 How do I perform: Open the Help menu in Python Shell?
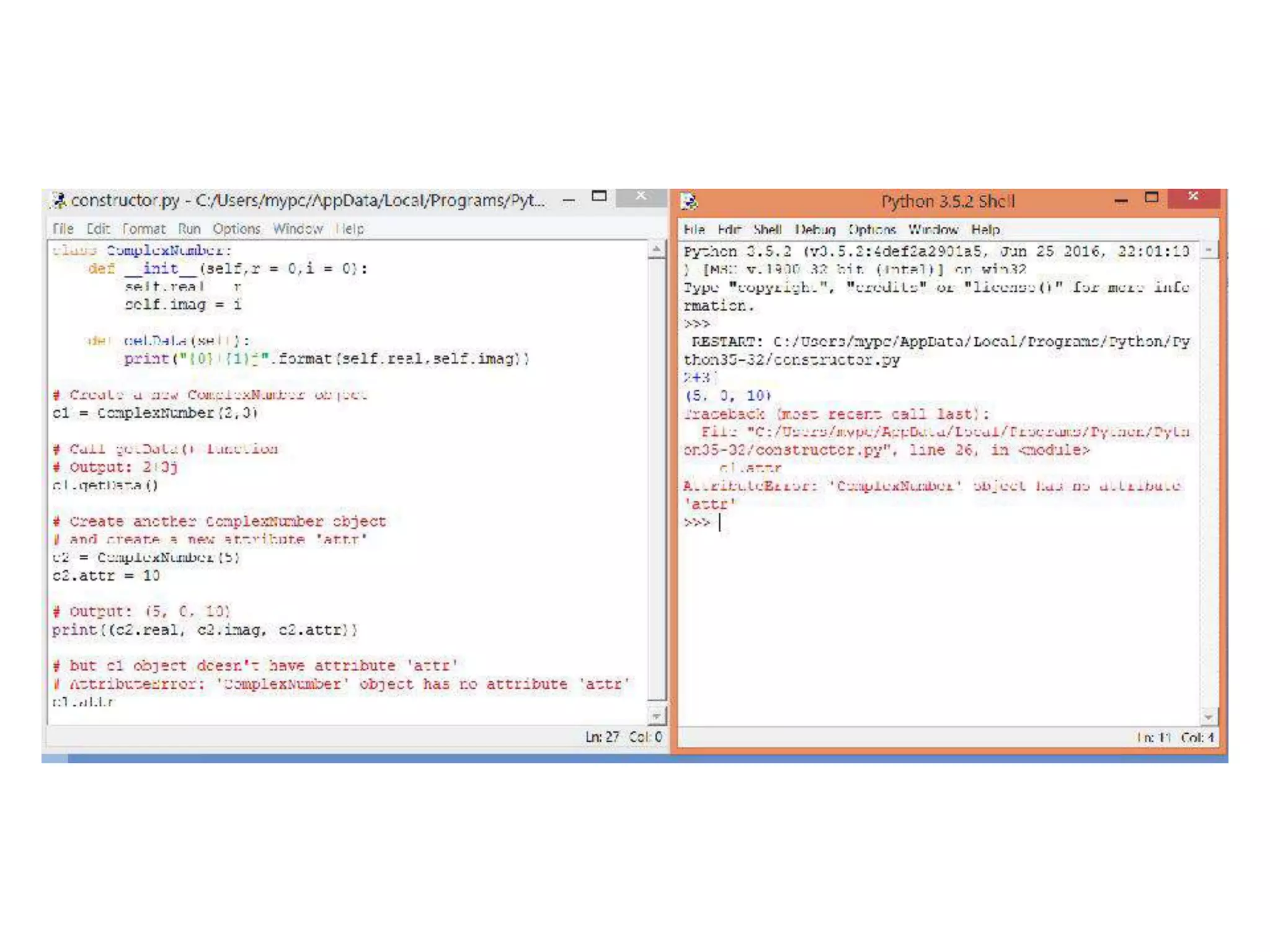click(x=985, y=230)
